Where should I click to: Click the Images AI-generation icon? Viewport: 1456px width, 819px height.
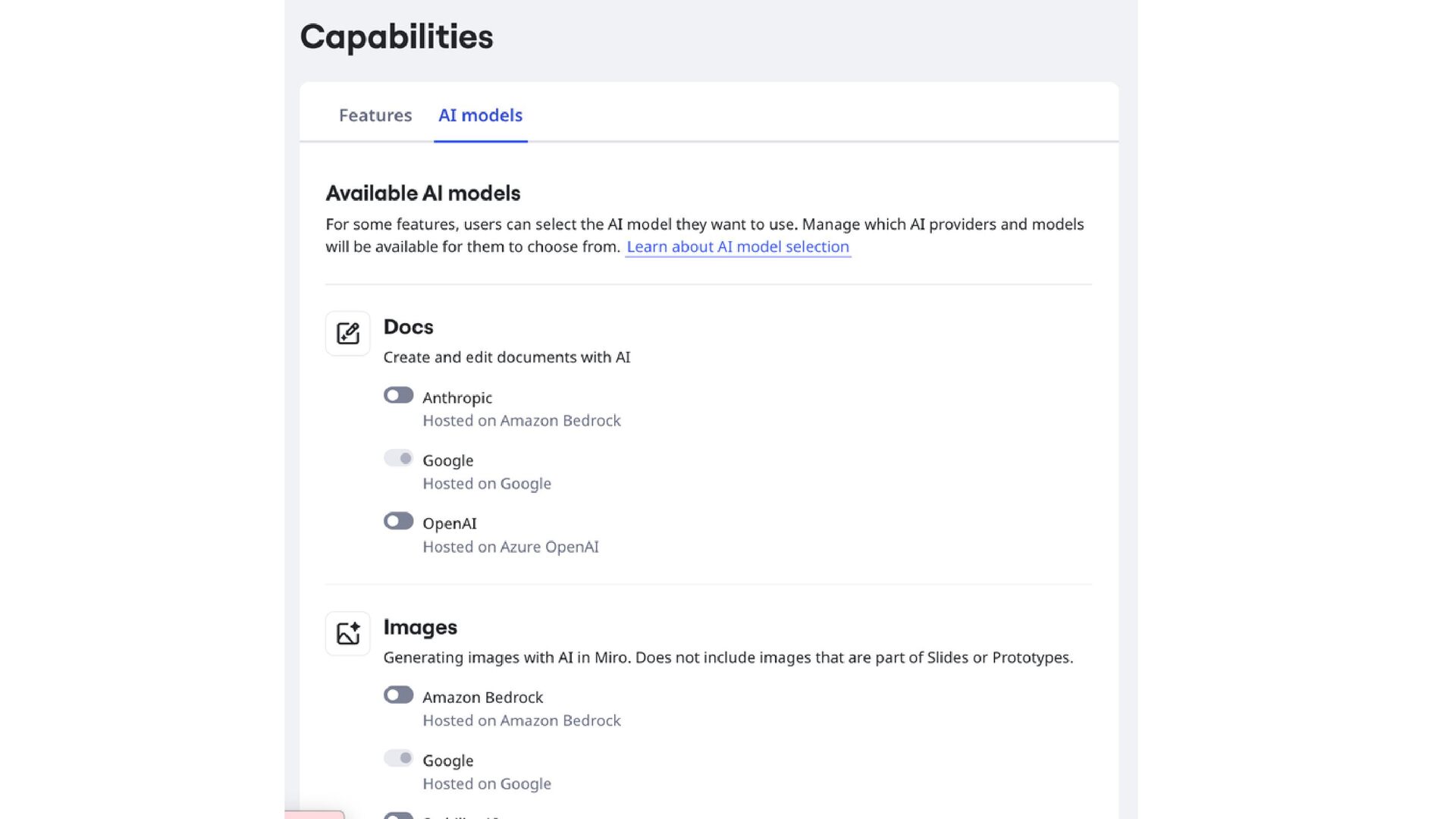tap(347, 633)
